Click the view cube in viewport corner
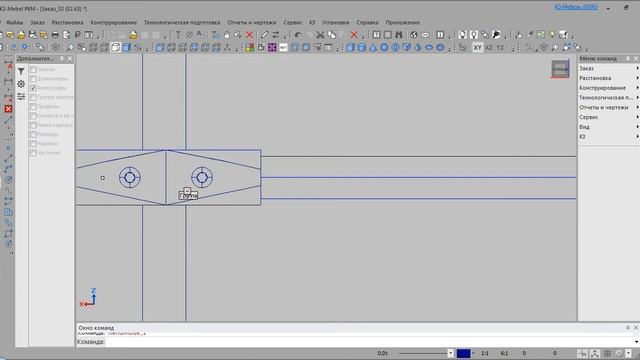This screenshot has width=640, height=360. tap(560, 69)
